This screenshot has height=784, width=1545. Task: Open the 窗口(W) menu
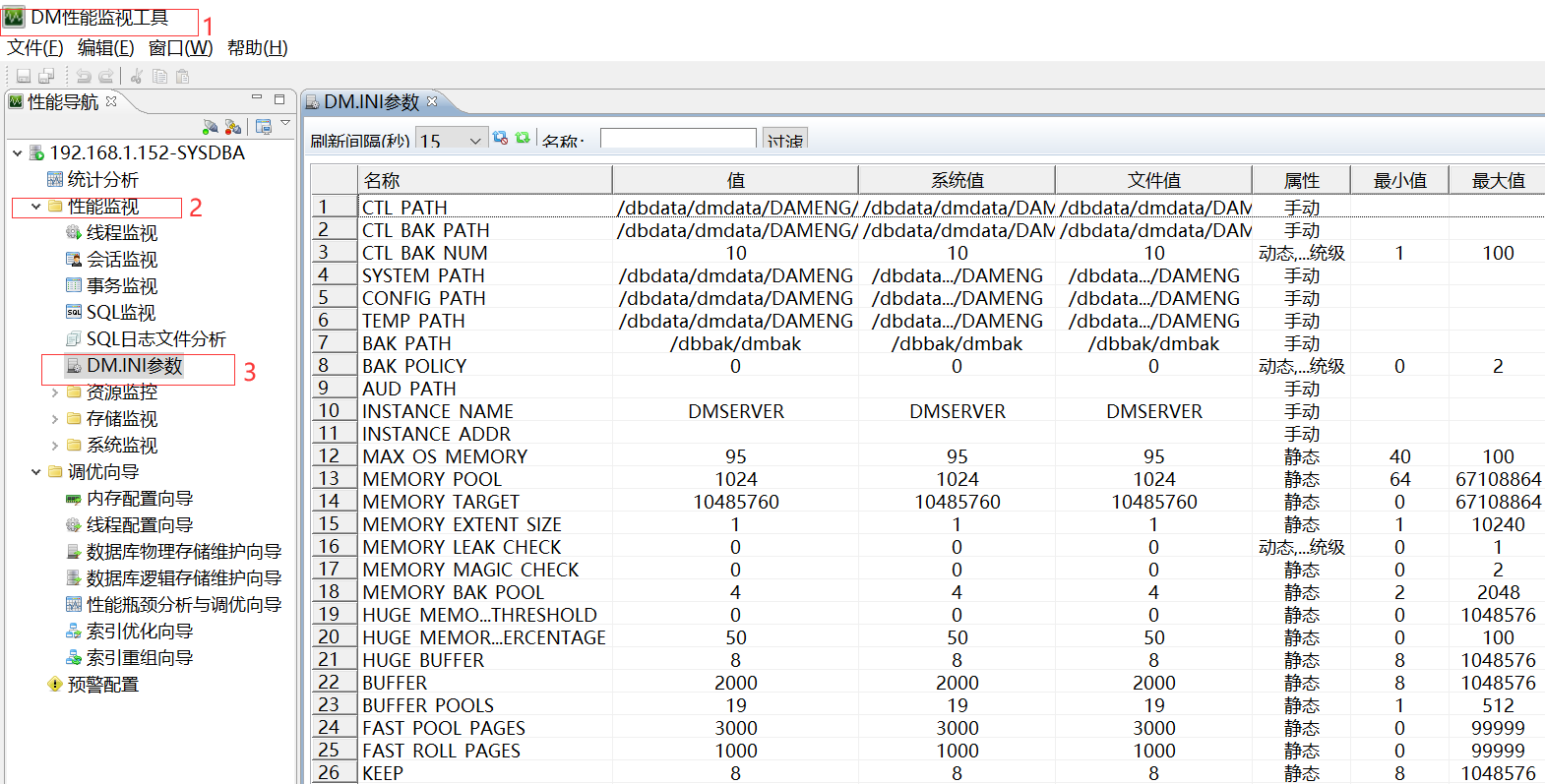180,47
